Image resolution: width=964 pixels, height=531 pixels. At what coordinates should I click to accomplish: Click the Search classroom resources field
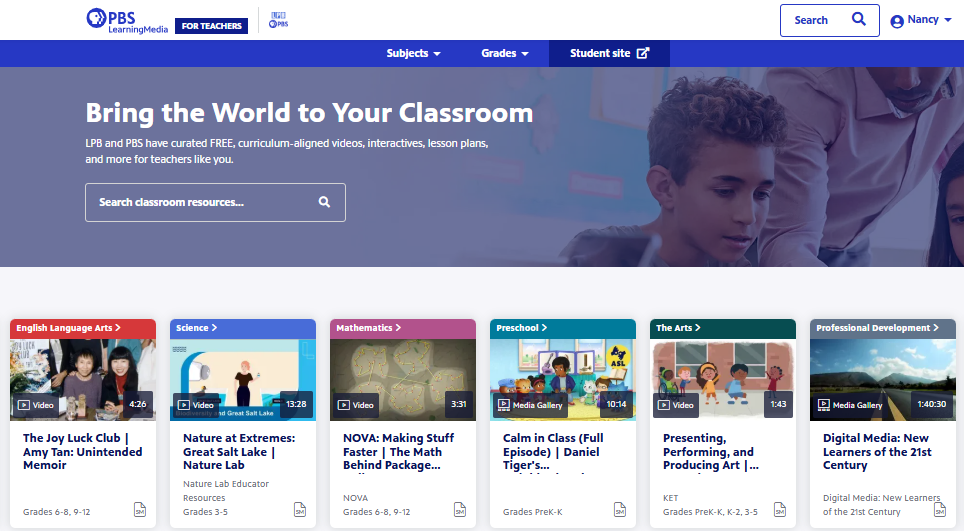tap(215, 202)
